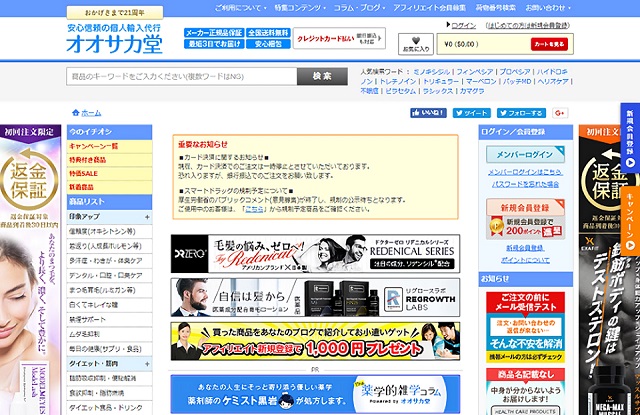Viewport: 640px width, 415px height.
Task: Click the プロペシア popular search word
Action: pos(515,72)
